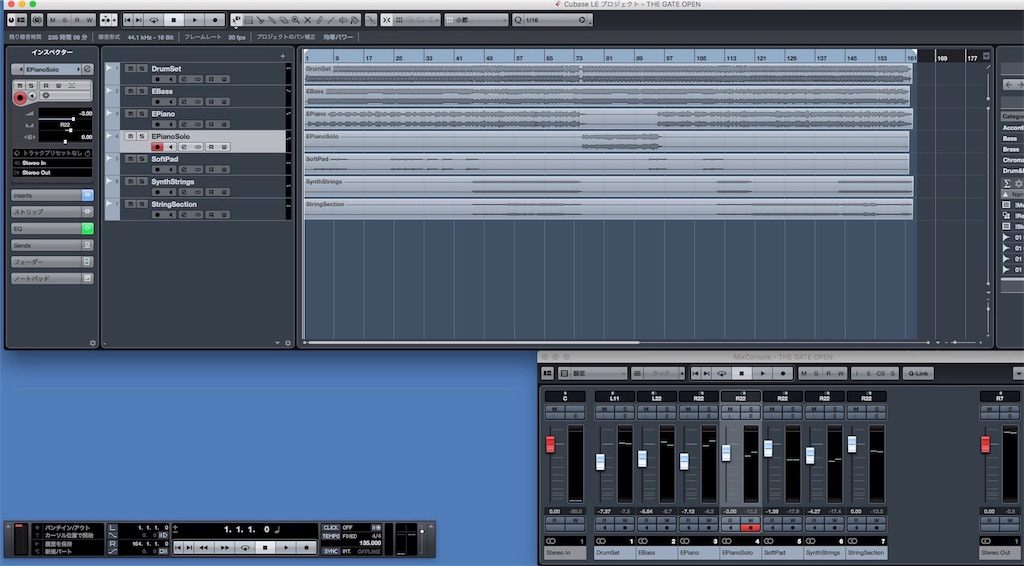
Task: Open the track preset field トラックプリセットなし
Action: (x=52, y=153)
